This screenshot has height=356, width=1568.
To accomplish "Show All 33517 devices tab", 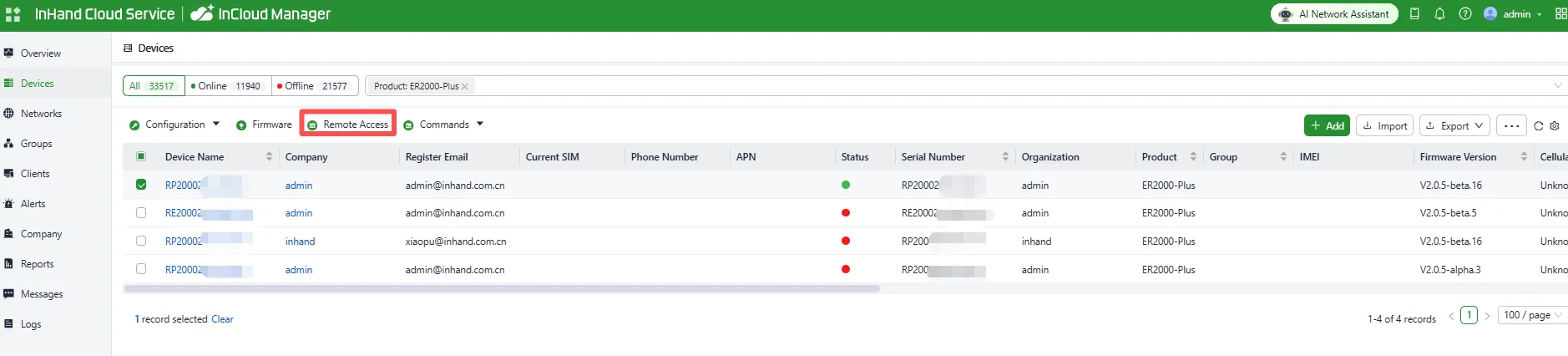I will 154,86.
